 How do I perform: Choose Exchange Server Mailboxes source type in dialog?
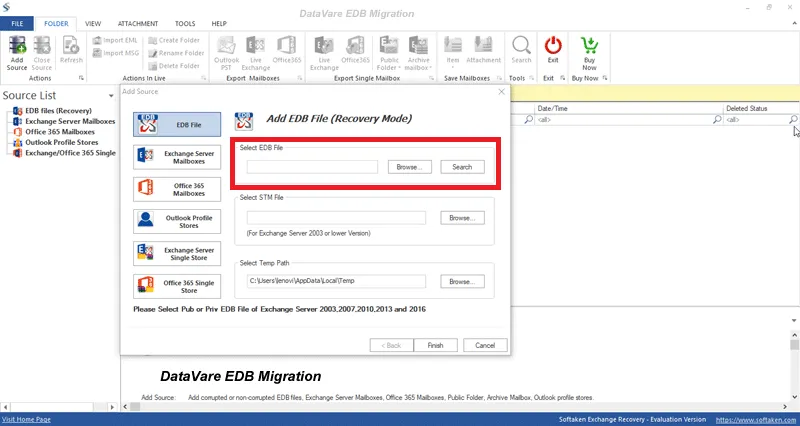(177, 157)
